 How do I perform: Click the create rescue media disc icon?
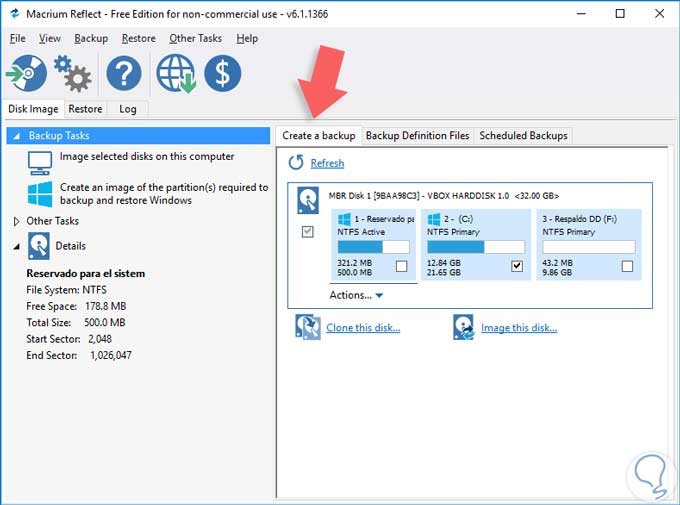pyautogui.click(x=27, y=73)
